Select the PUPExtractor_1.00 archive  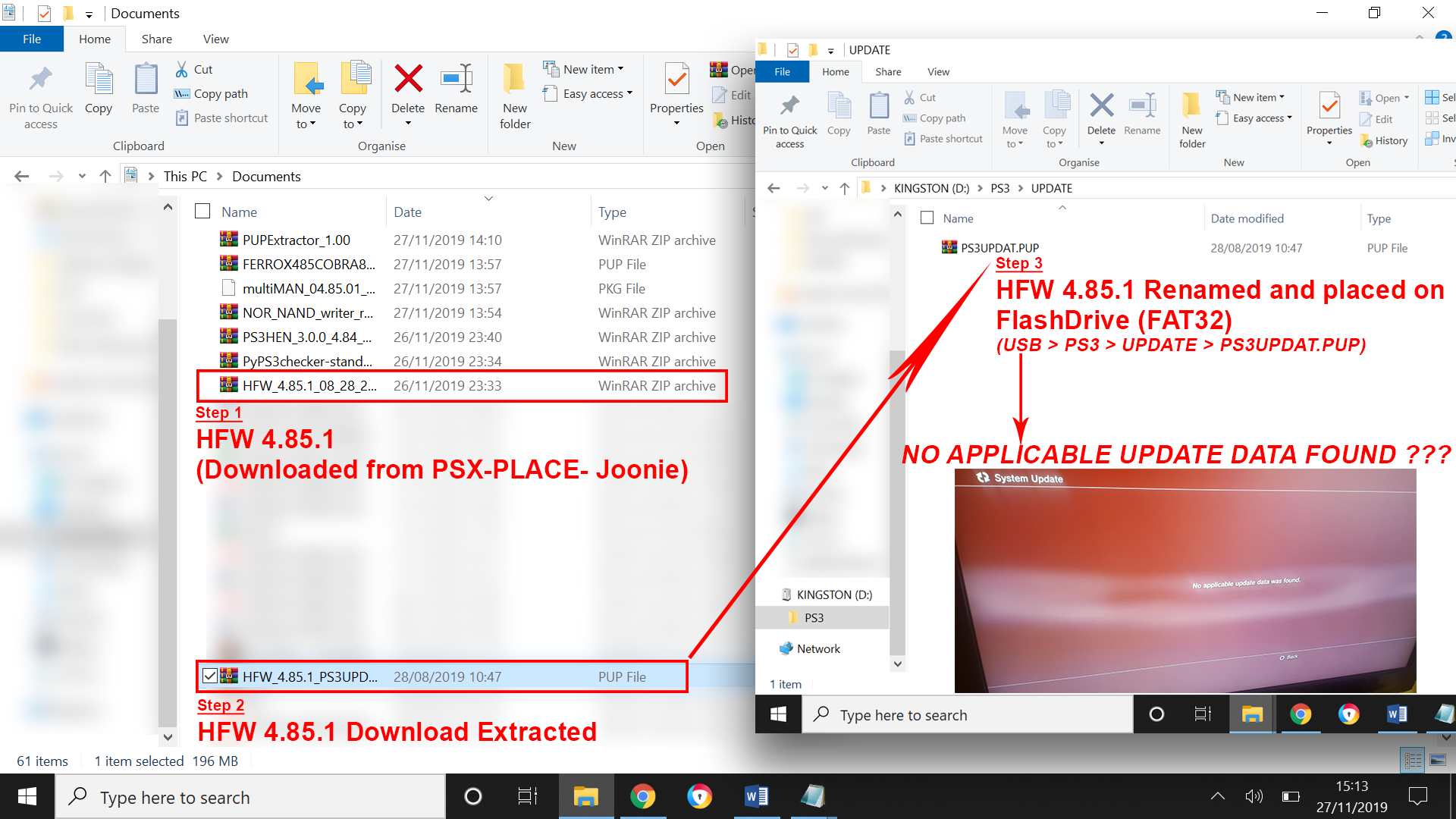coord(297,240)
